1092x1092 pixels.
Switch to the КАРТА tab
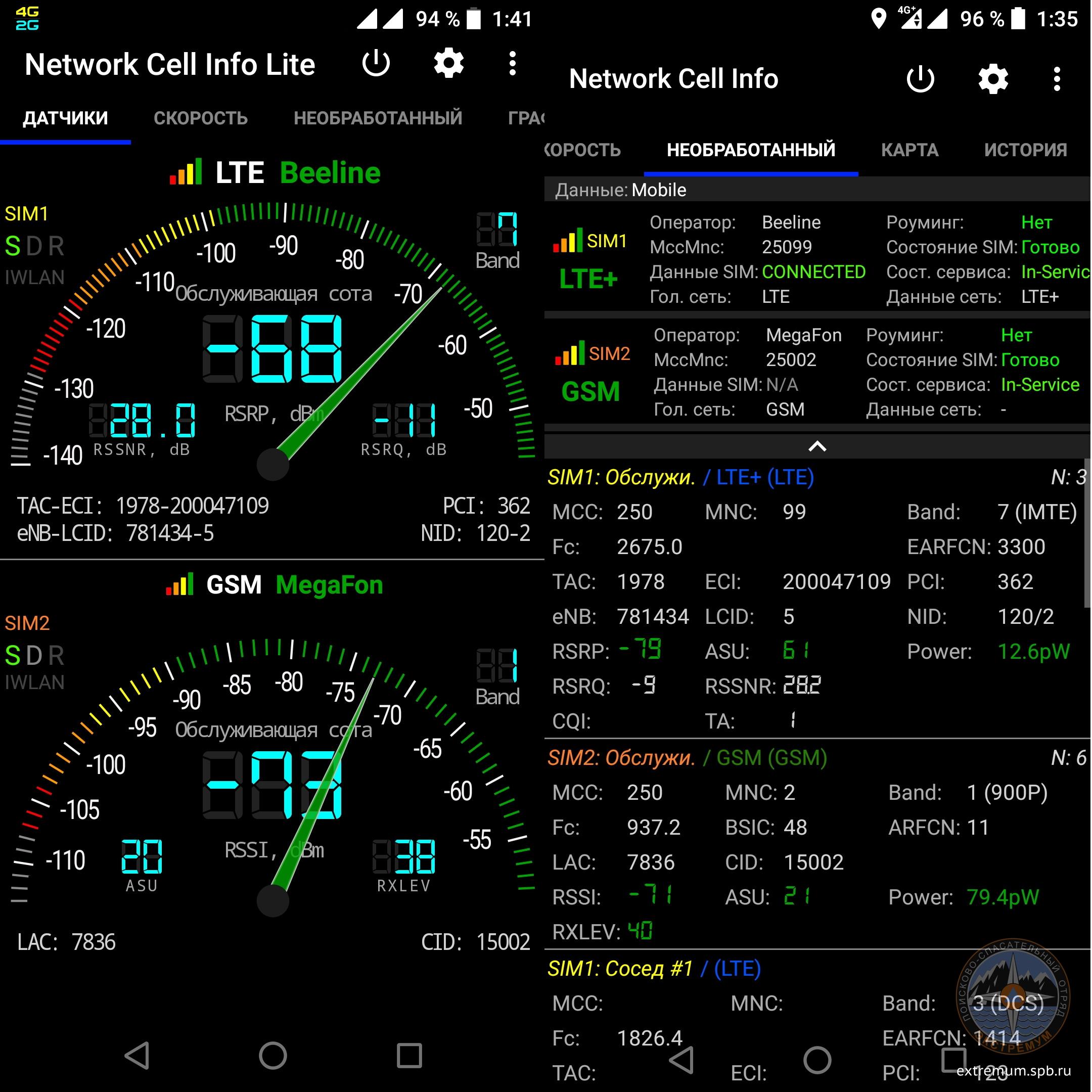coord(909,150)
